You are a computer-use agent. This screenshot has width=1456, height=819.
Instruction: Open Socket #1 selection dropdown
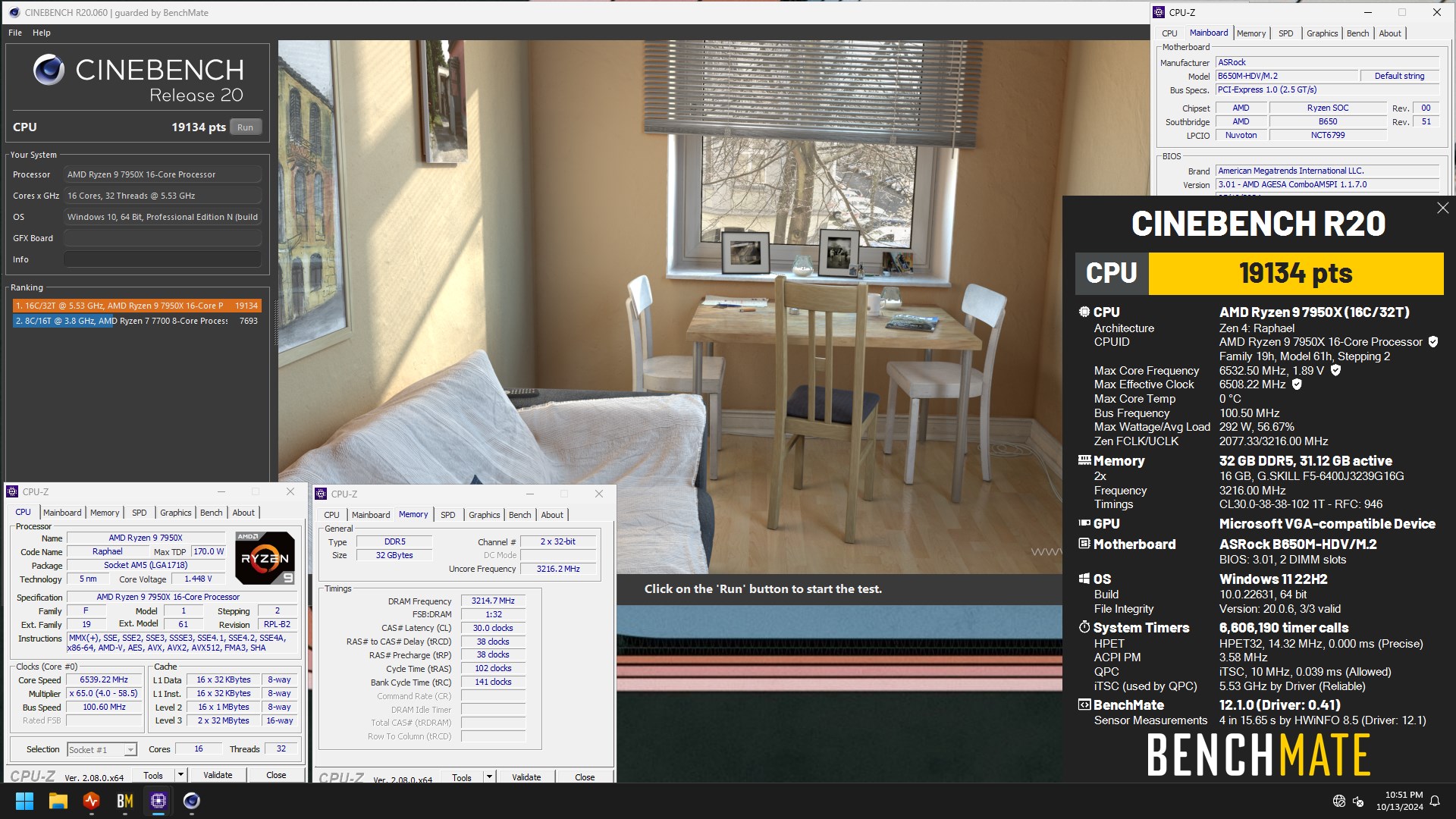[x=102, y=750]
